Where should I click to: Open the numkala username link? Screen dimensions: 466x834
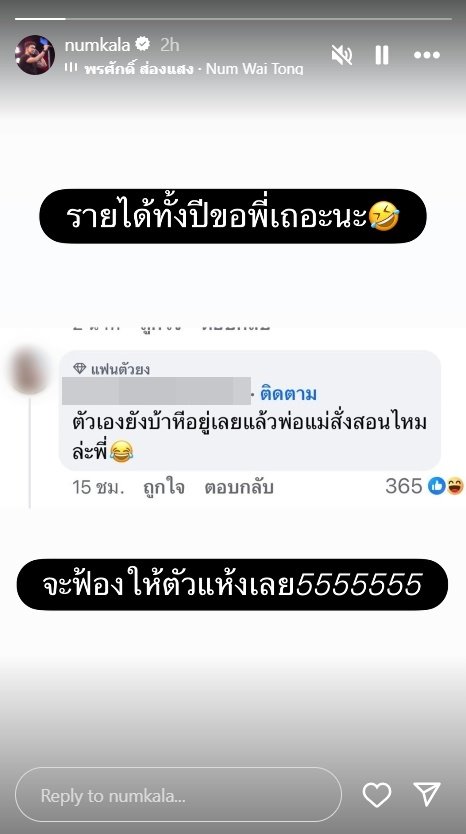(x=97, y=45)
